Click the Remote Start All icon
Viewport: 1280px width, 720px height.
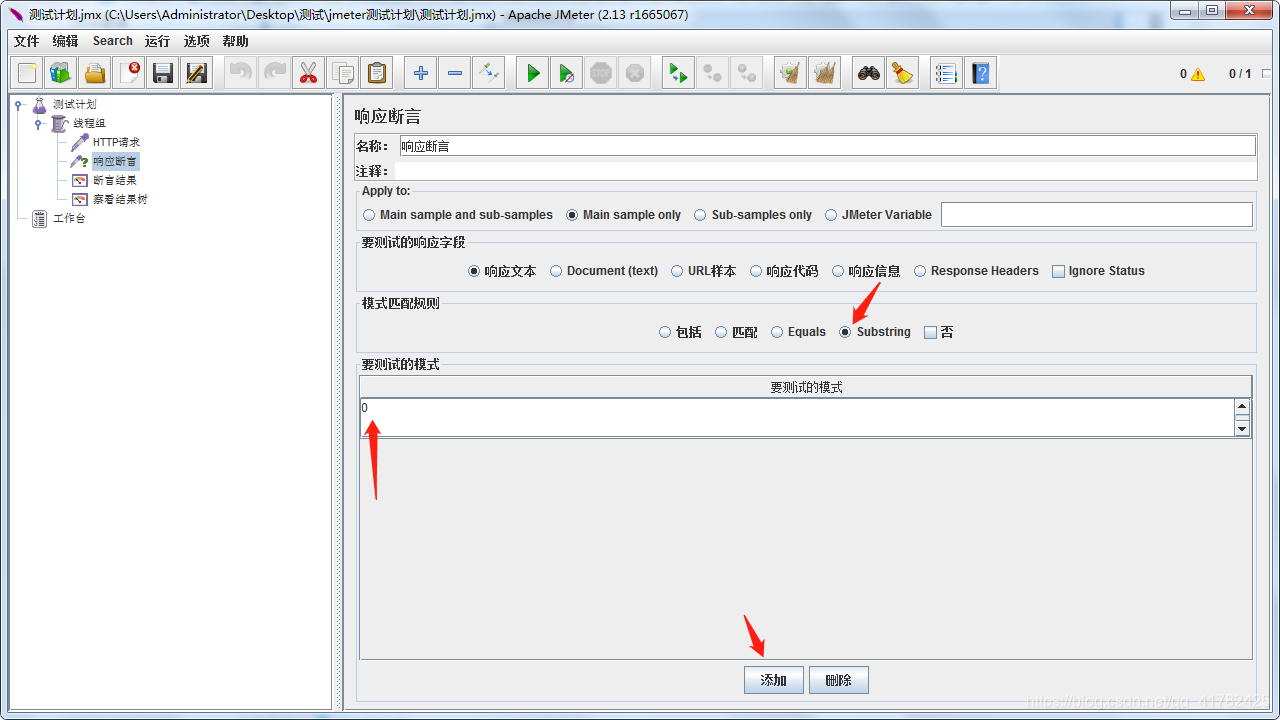[679, 73]
